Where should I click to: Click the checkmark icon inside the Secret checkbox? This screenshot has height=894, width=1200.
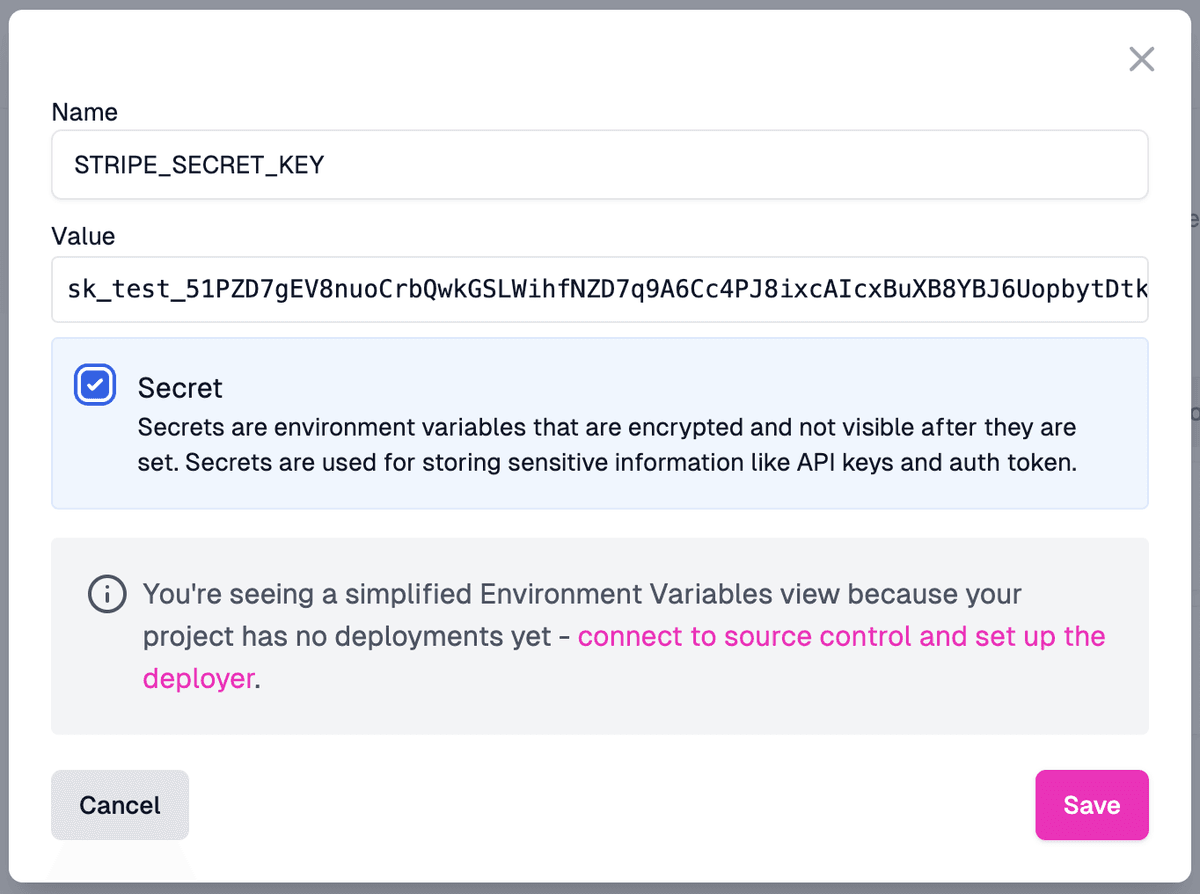[94, 384]
